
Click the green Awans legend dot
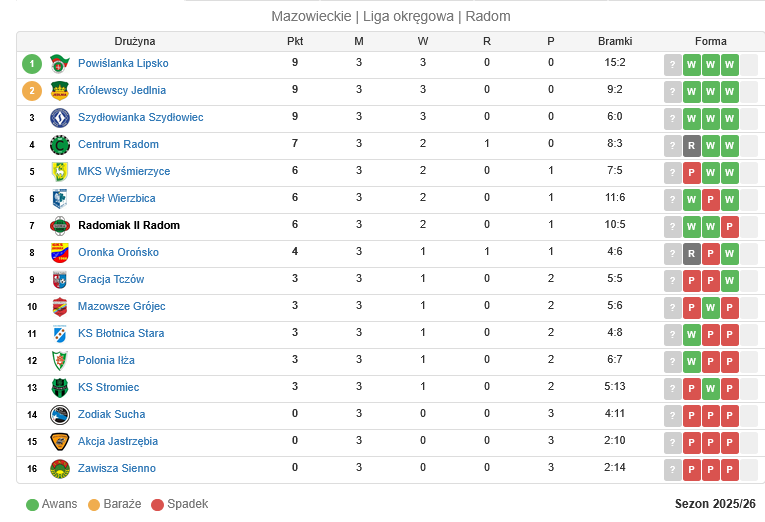(32, 505)
